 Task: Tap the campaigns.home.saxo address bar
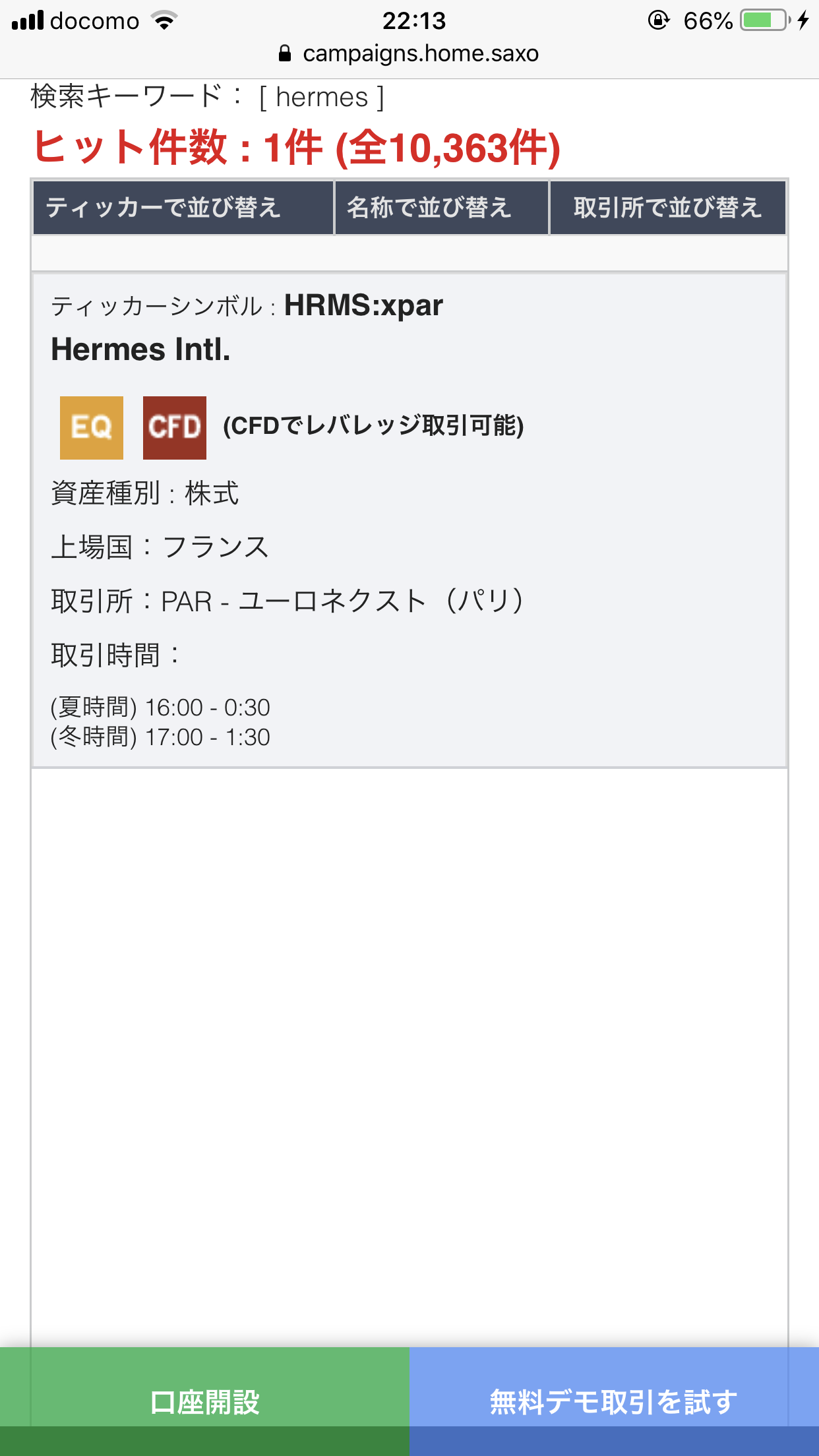(x=420, y=53)
